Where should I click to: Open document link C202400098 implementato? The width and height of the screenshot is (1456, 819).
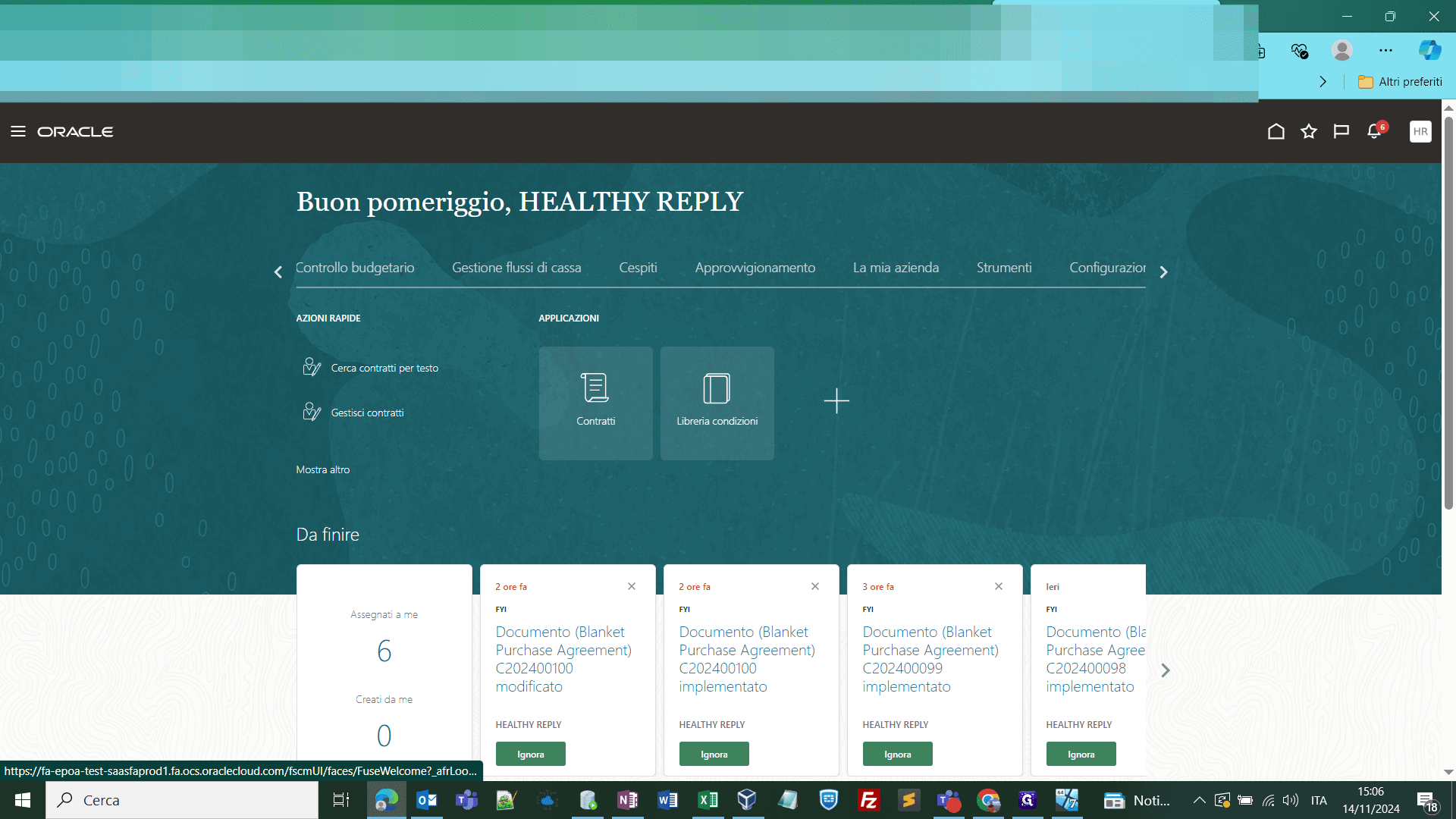tap(1096, 659)
